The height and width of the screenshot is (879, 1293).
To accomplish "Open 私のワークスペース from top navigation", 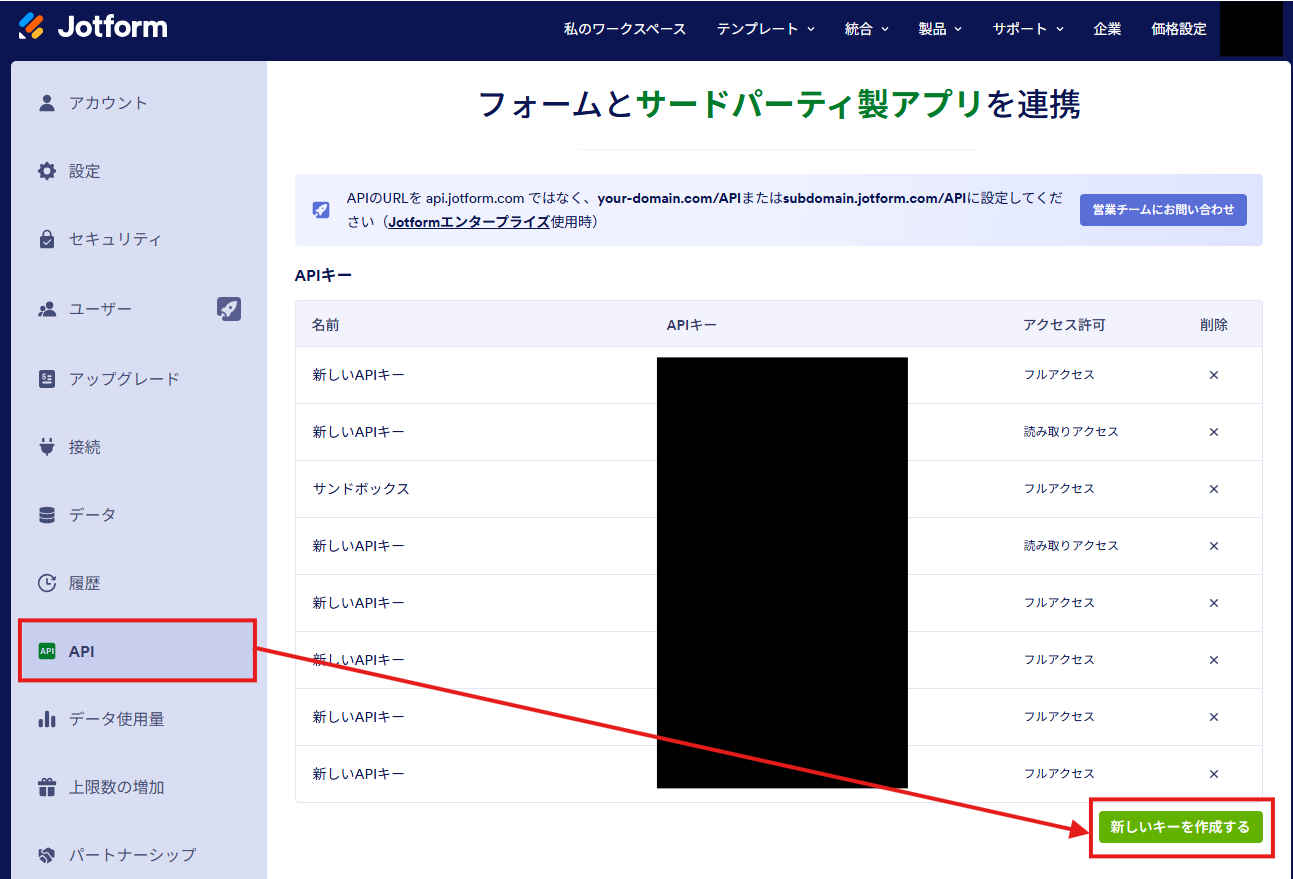I will tap(625, 29).
